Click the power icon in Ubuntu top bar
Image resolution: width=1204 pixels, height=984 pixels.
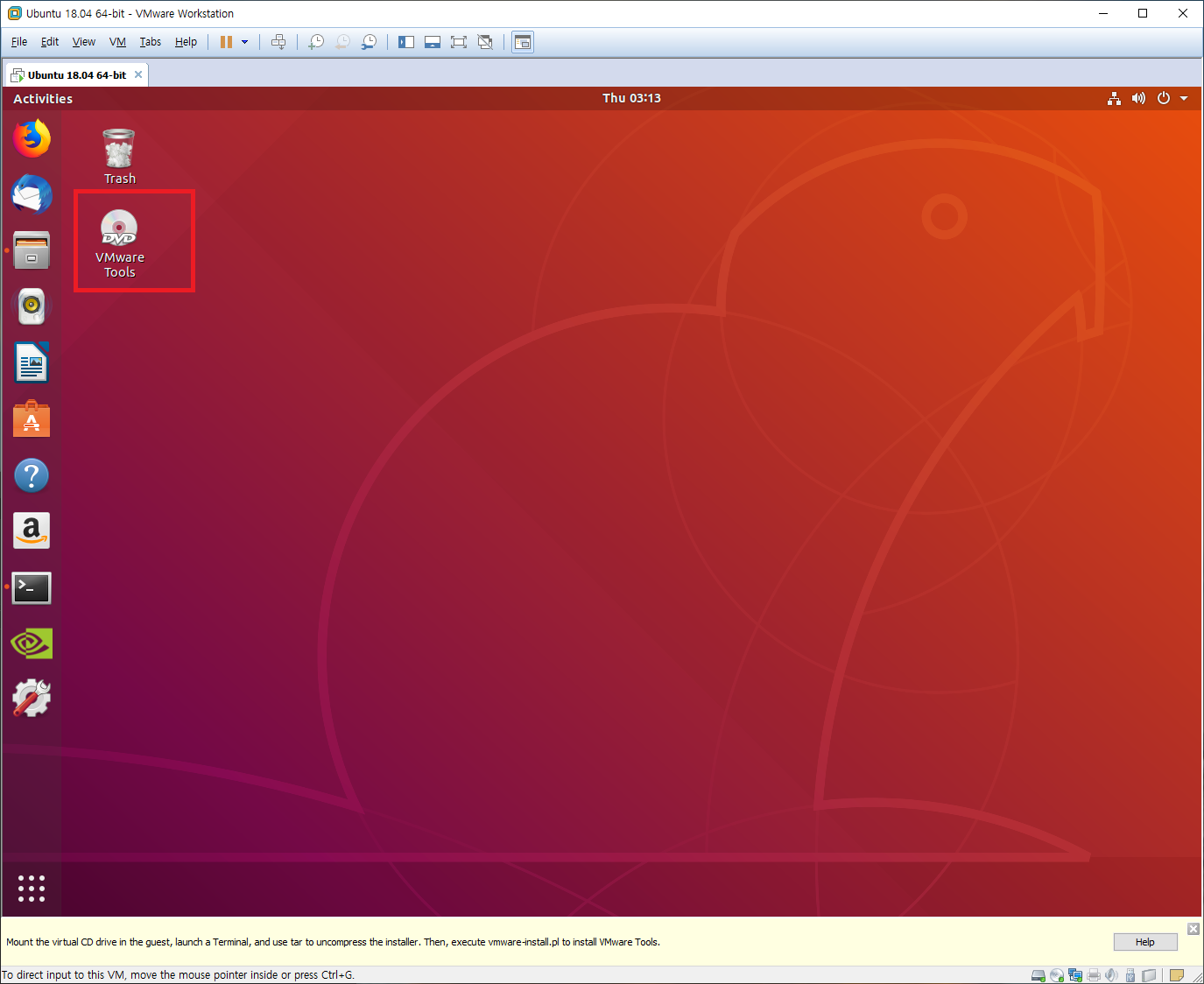[1164, 98]
